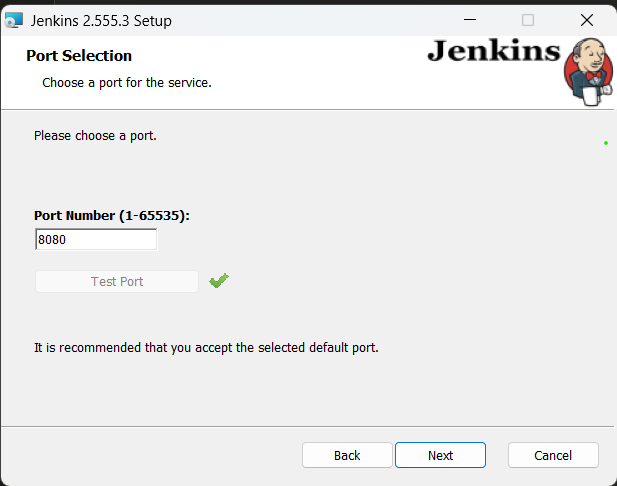The height and width of the screenshot is (486, 617).
Task: Click the Next button
Action: [x=440, y=455]
